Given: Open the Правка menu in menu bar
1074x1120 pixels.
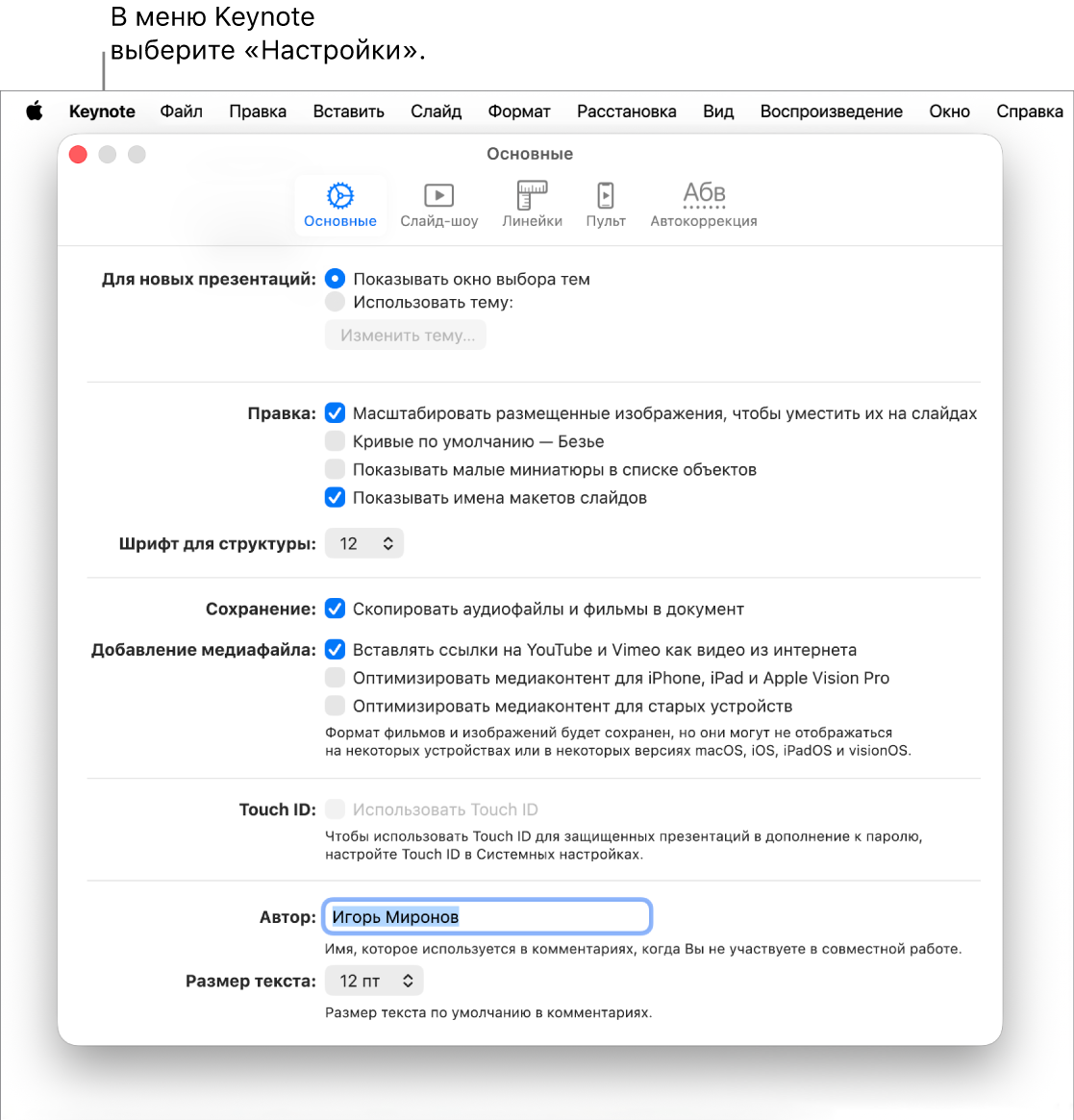Looking at the screenshot, I should point(258,112).
